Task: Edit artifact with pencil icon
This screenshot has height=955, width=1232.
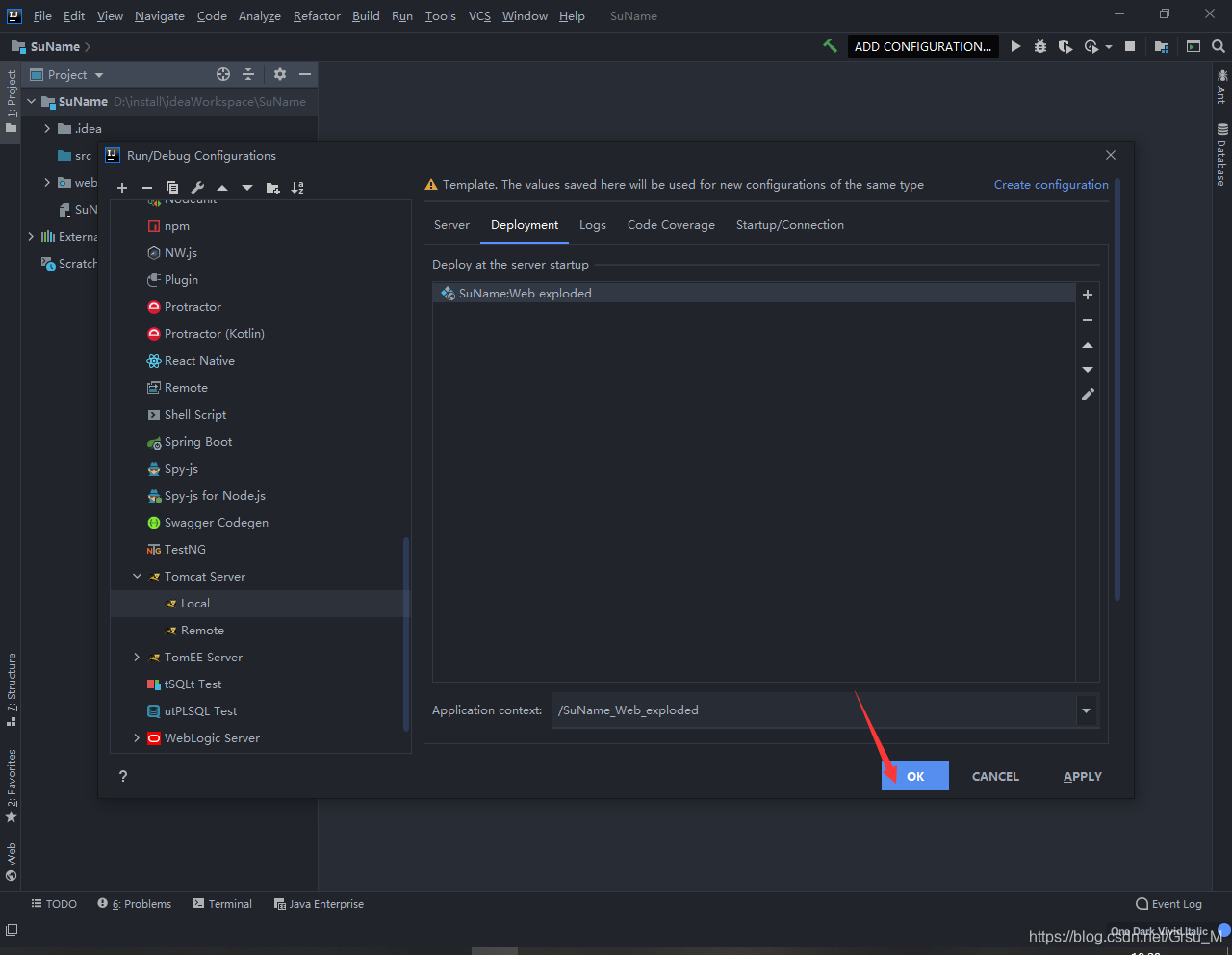Action: pos(1088,395)
